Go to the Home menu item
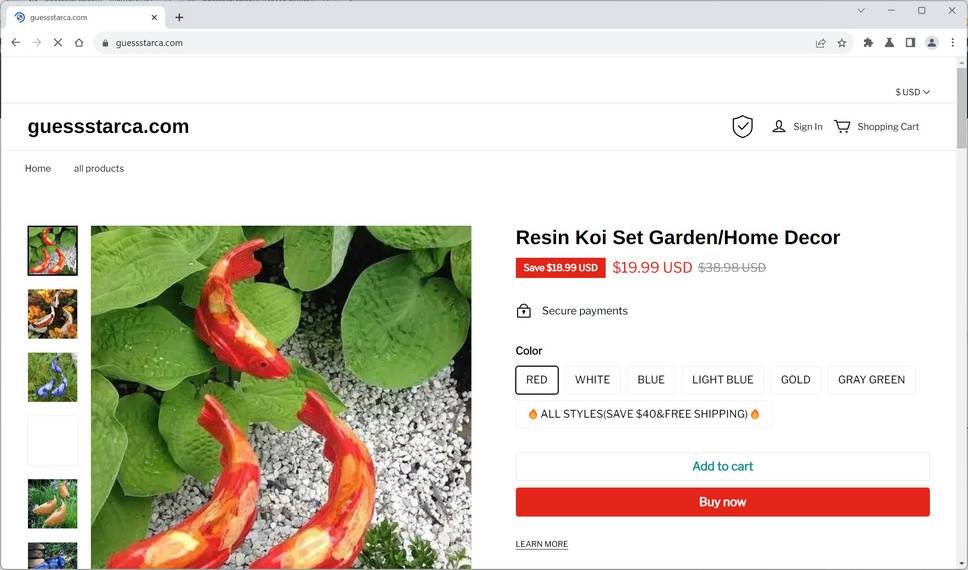This screenshot has width=968, height=570. tap(38, 169)
